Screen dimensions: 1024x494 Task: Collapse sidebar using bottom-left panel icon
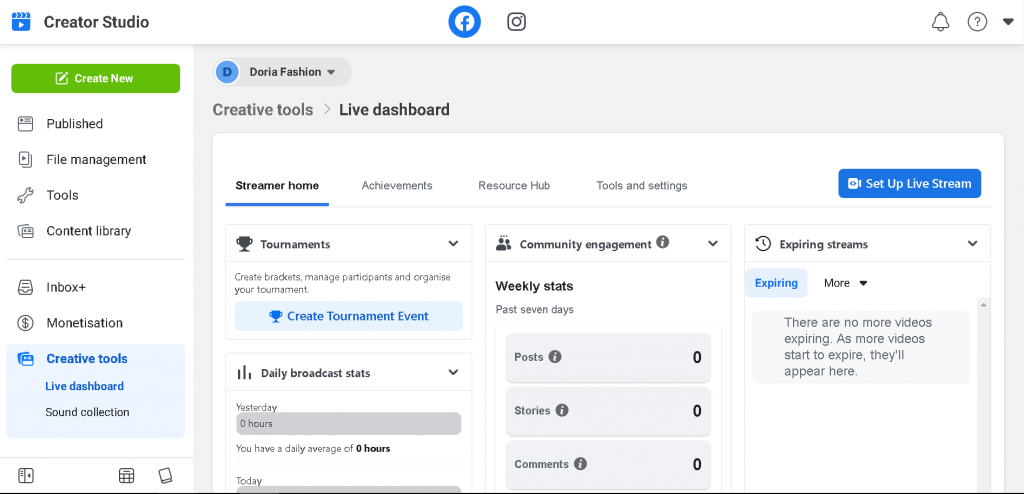coord(26,476)
